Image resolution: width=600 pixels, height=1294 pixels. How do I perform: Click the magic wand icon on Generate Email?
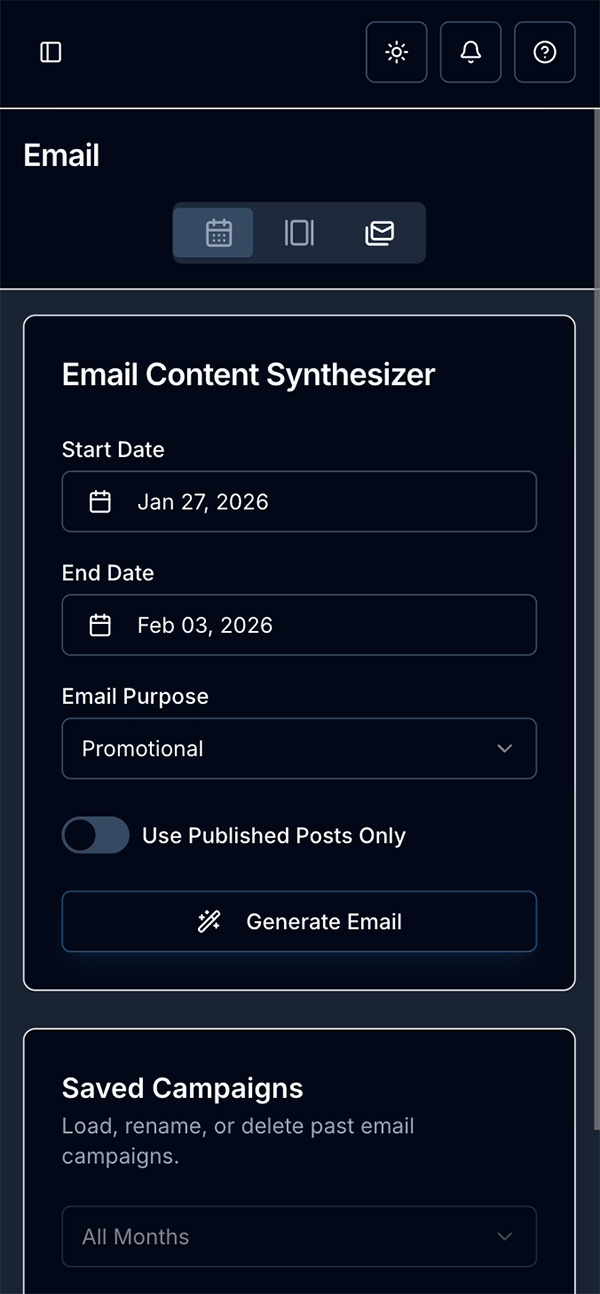coord(209,921)
